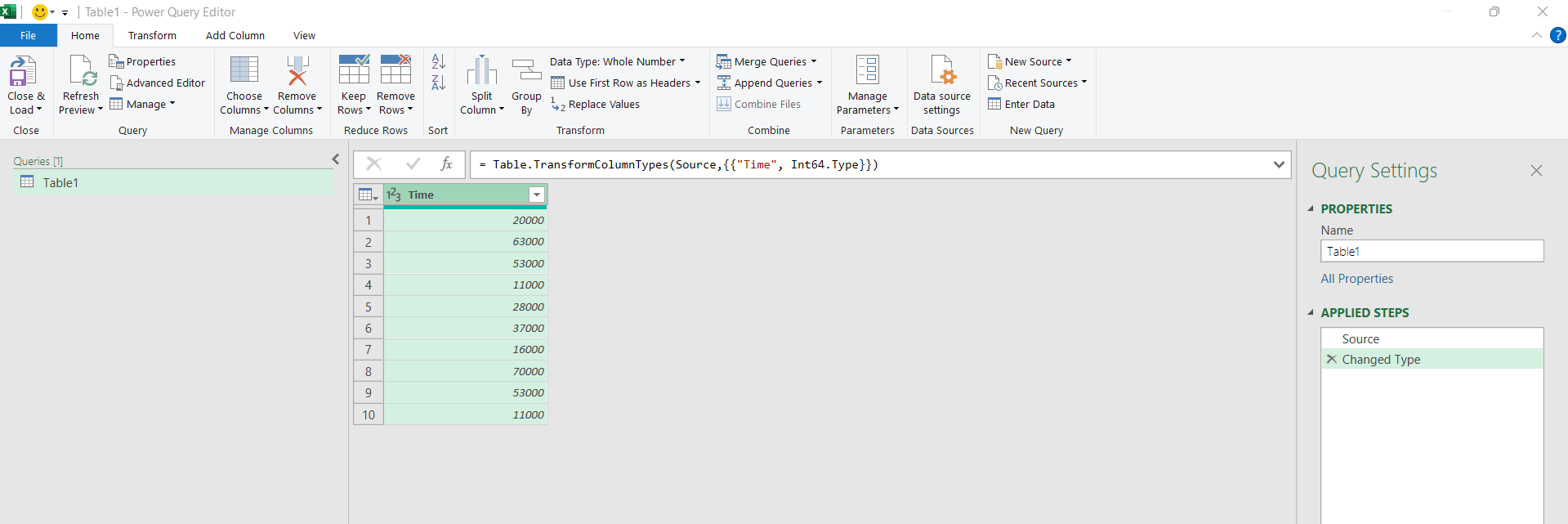This screenshot has width=1568, height=524.
Task: Click the Split Column icon
Action: 482,70
